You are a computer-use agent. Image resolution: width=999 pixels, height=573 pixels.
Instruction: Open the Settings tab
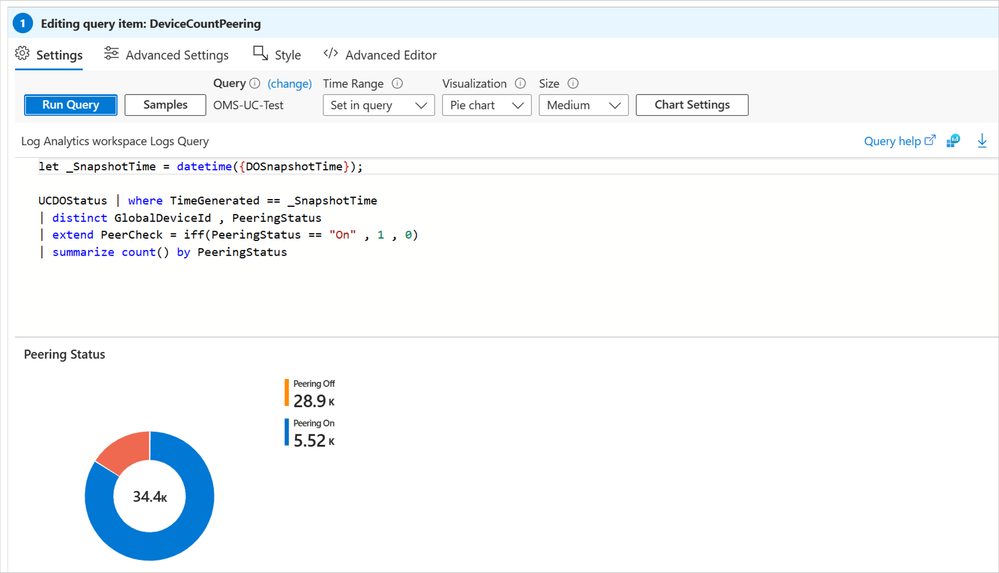pos(49,55)
